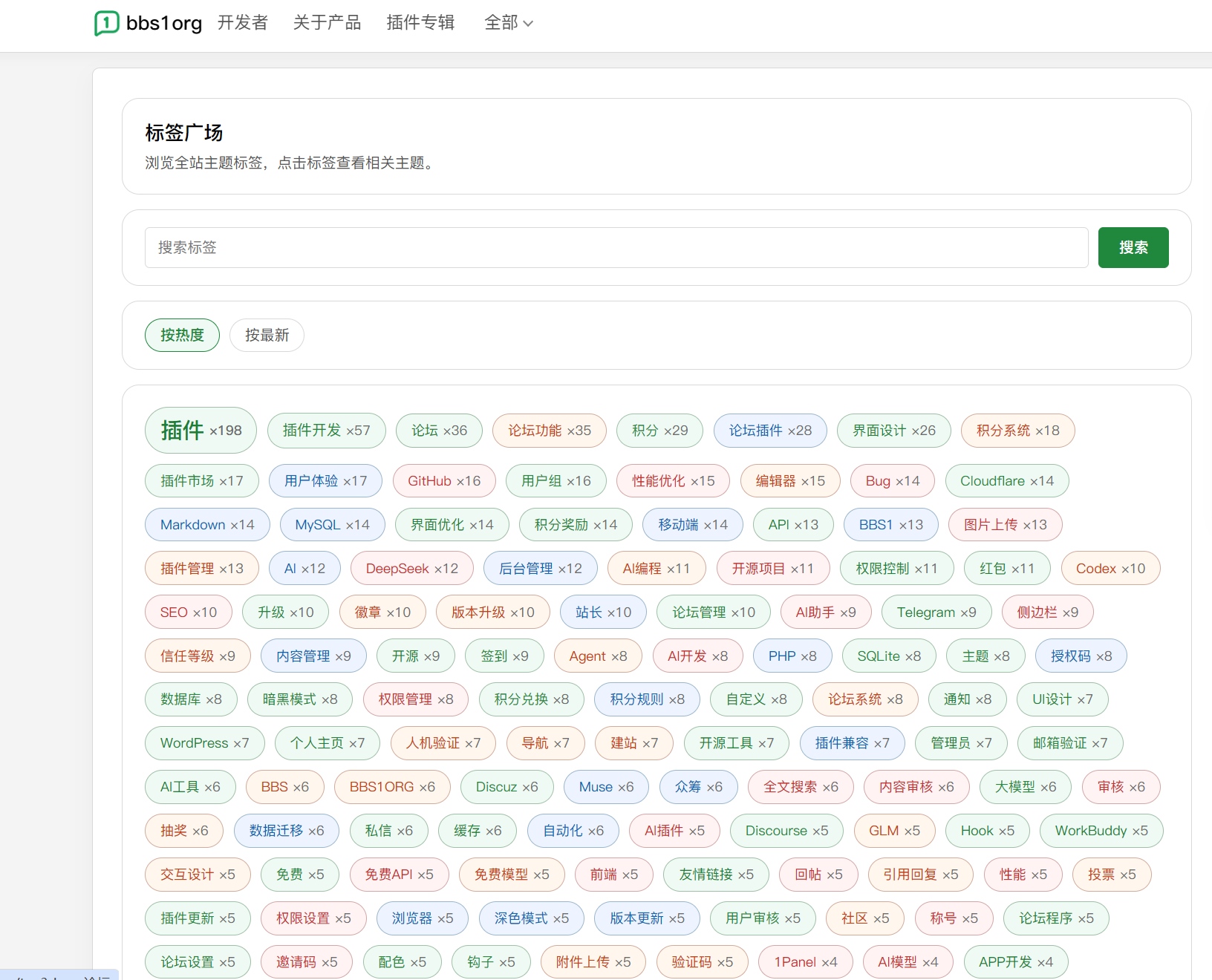The width and height of the screenshot is (1212, 980).
Task: Open the 插件专辑 nav item
Action: 421,23
